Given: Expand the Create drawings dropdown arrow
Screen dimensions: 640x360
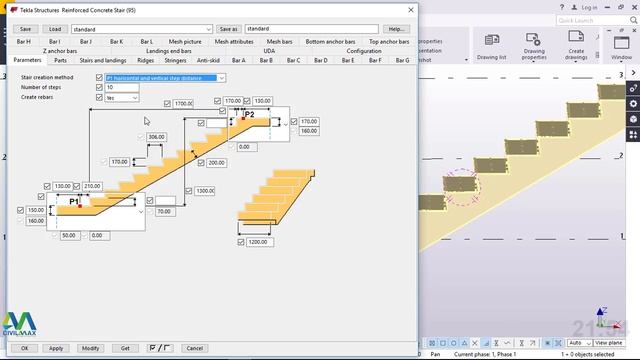Looking at the screenshot, I should click(x=576, y=62).
